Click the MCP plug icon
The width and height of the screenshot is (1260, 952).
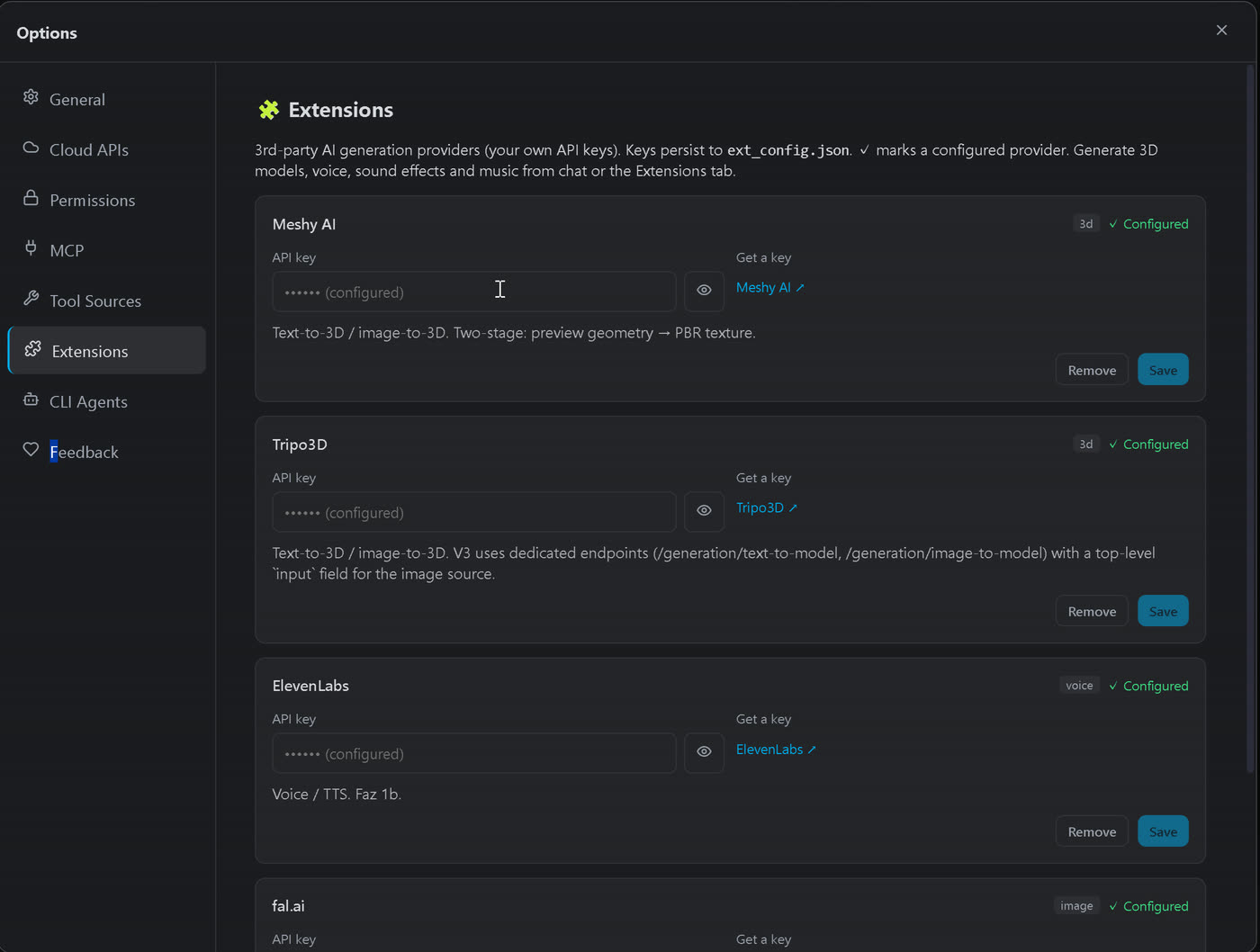coord(31,248)
